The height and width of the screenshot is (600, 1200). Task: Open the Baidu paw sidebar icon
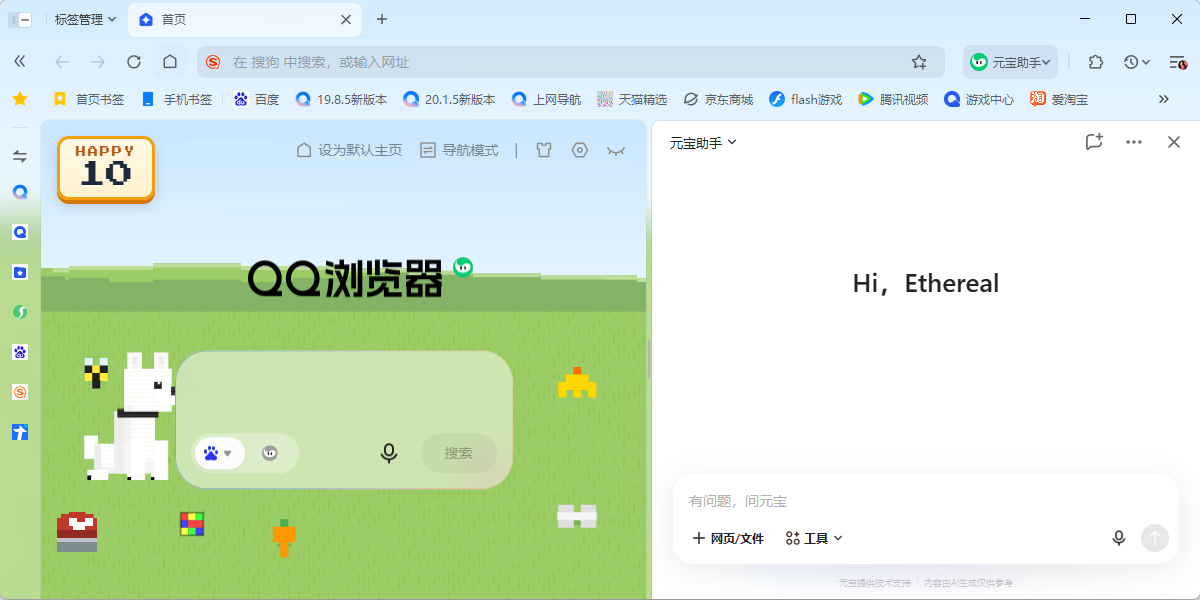tap(20, 352)
